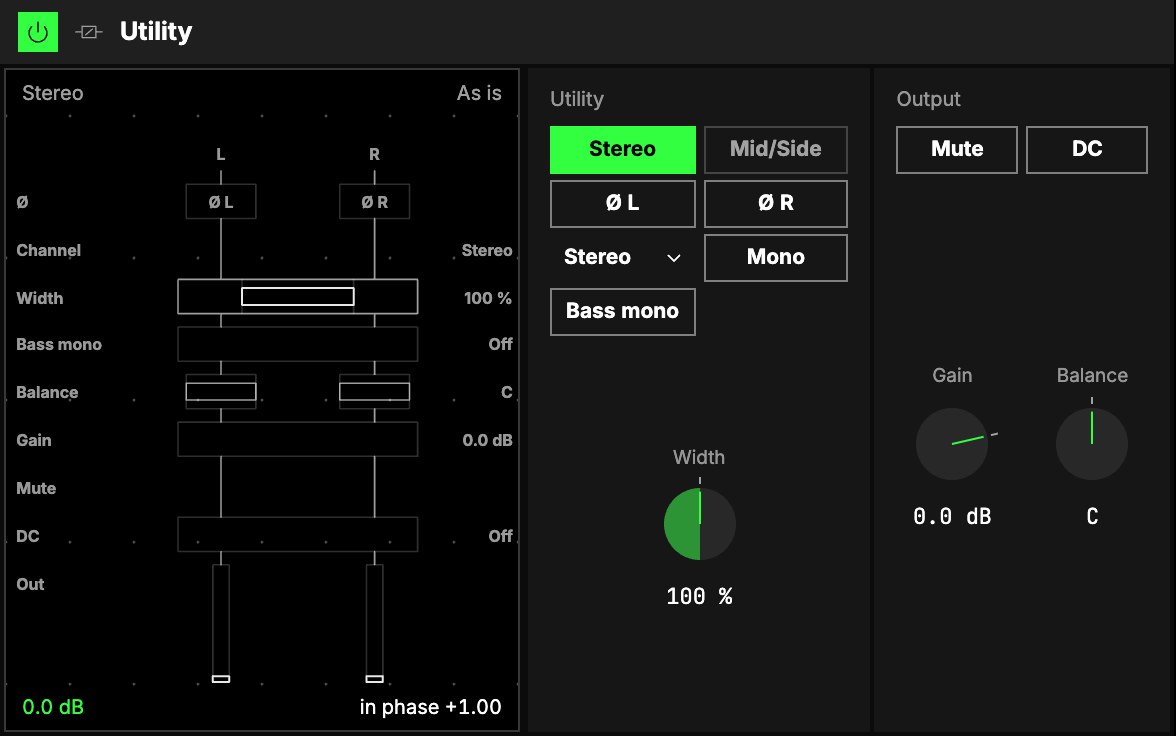This screenshot has height=736, width=1176.
Task: Switch to Mid/Side mode
Action: (x=776, y=149)
